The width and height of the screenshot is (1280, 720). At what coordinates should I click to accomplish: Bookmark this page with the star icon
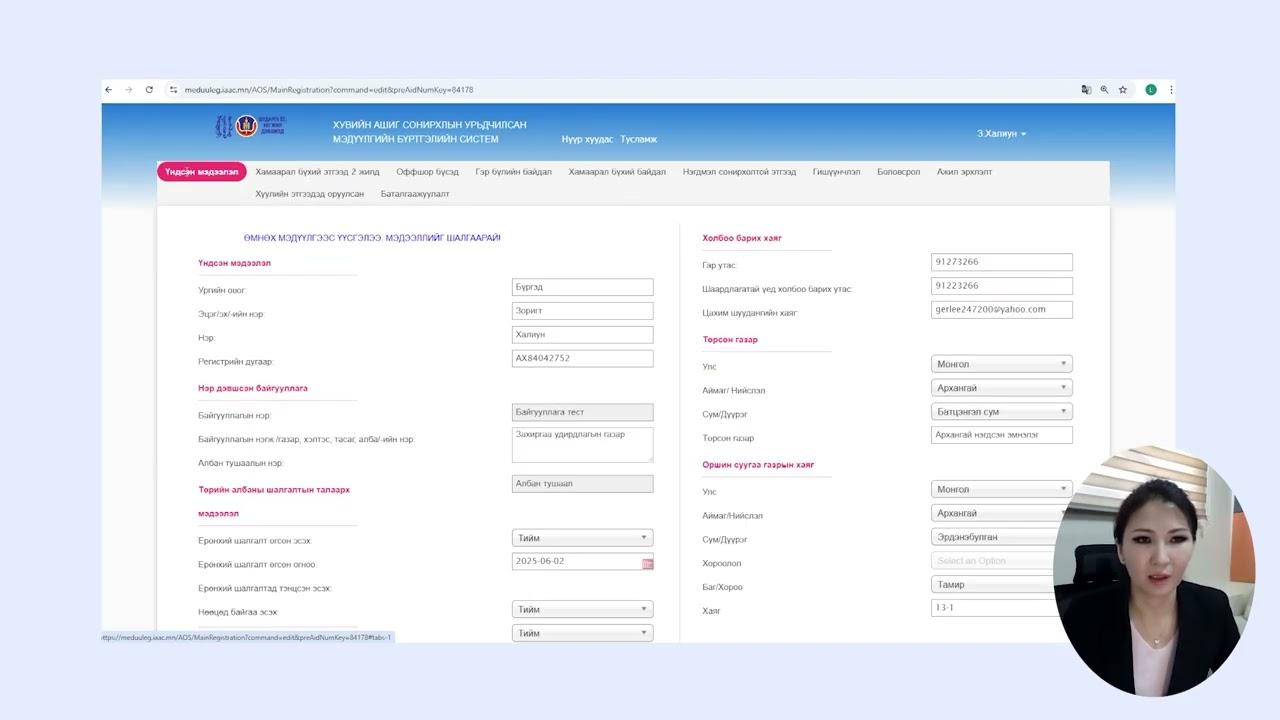tap(1123, 90)
